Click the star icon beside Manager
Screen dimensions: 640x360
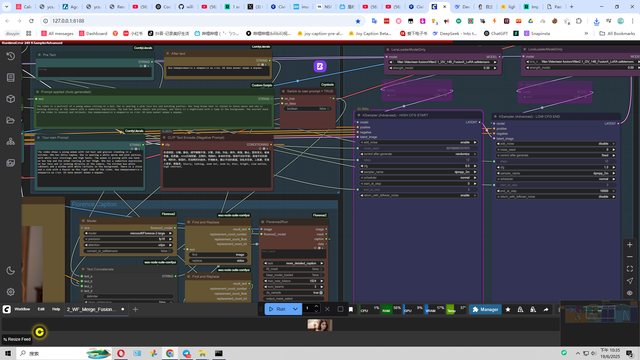tap(508, 309)
